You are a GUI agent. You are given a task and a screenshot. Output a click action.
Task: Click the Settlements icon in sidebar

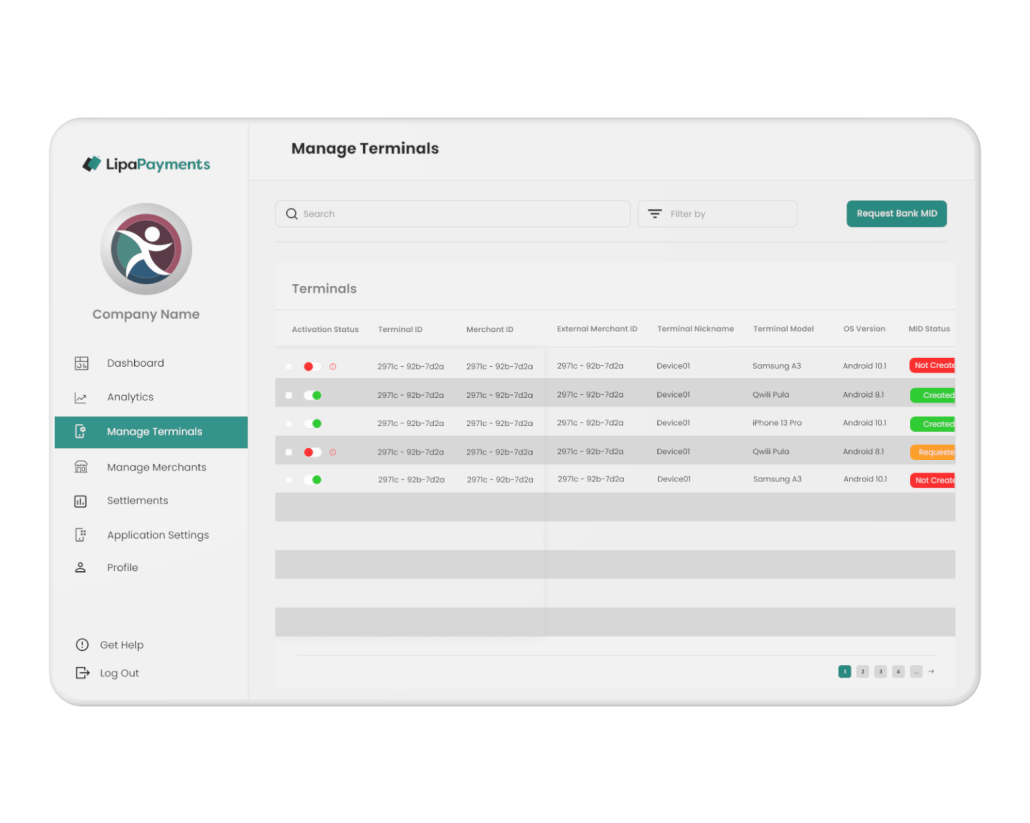82,501
